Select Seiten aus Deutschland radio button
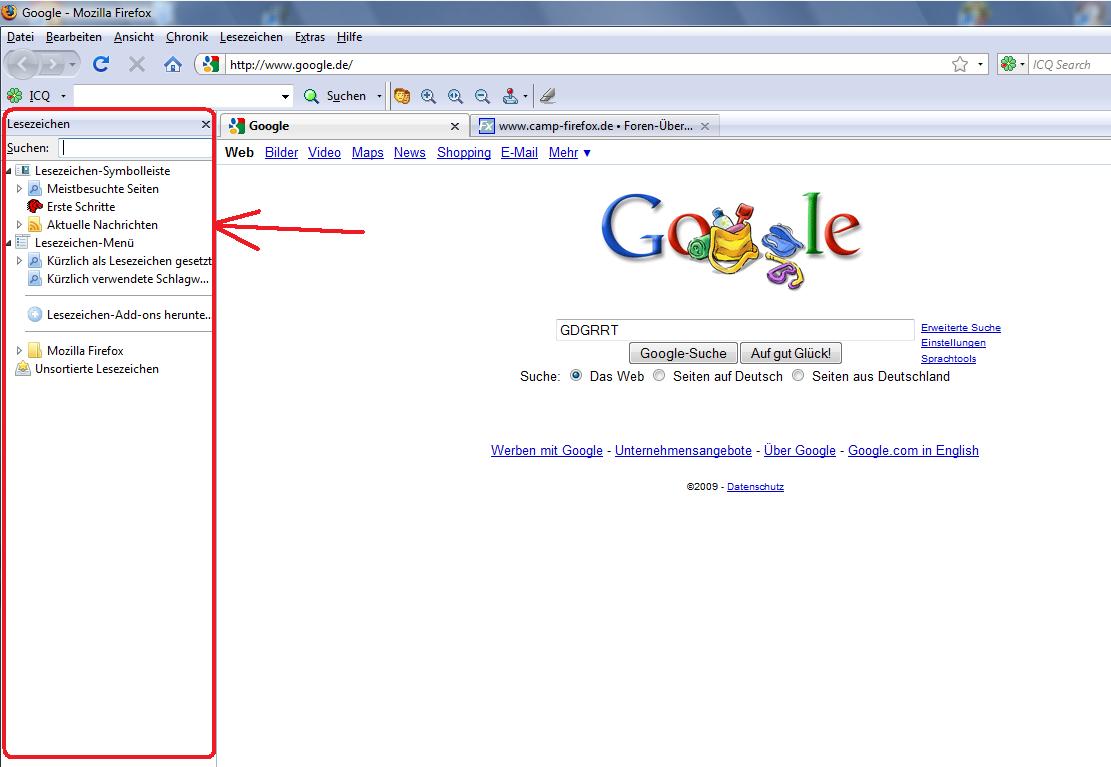Viewport: 1111px width, 767px height. click(798, 375)
